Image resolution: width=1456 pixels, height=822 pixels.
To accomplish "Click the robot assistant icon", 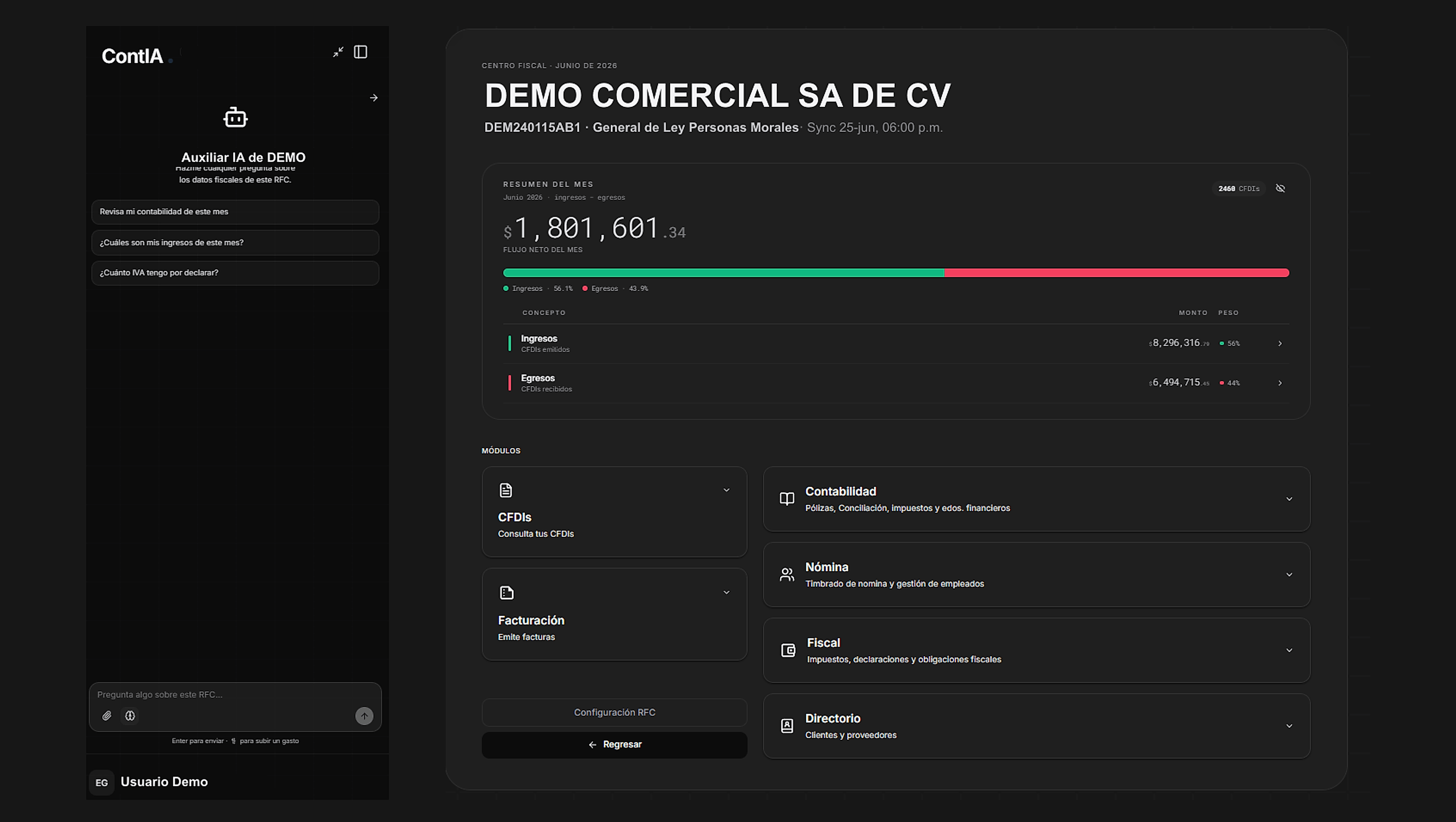I will point(235,117).
